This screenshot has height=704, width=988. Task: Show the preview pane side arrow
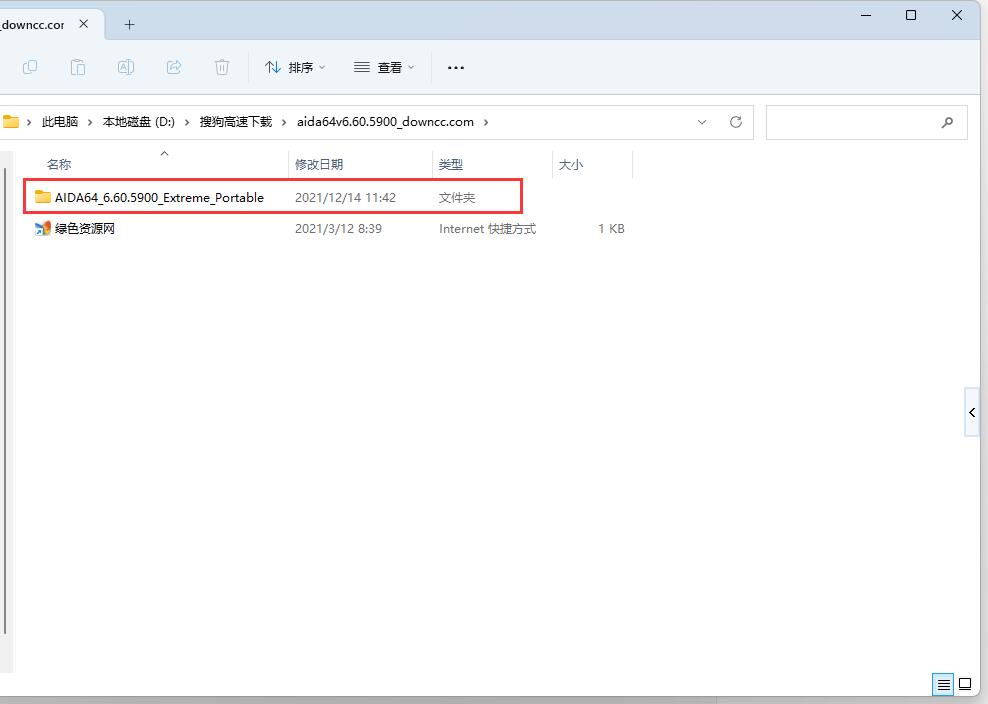(972, 412)
